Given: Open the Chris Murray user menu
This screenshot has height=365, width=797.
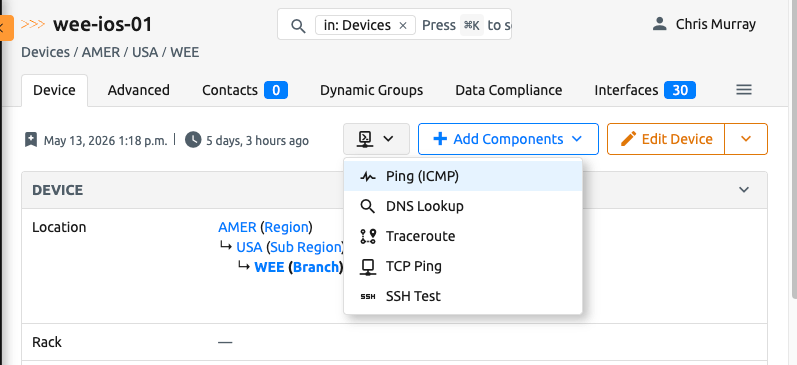Looking at the screenshot, I should [x=704, y=24].
